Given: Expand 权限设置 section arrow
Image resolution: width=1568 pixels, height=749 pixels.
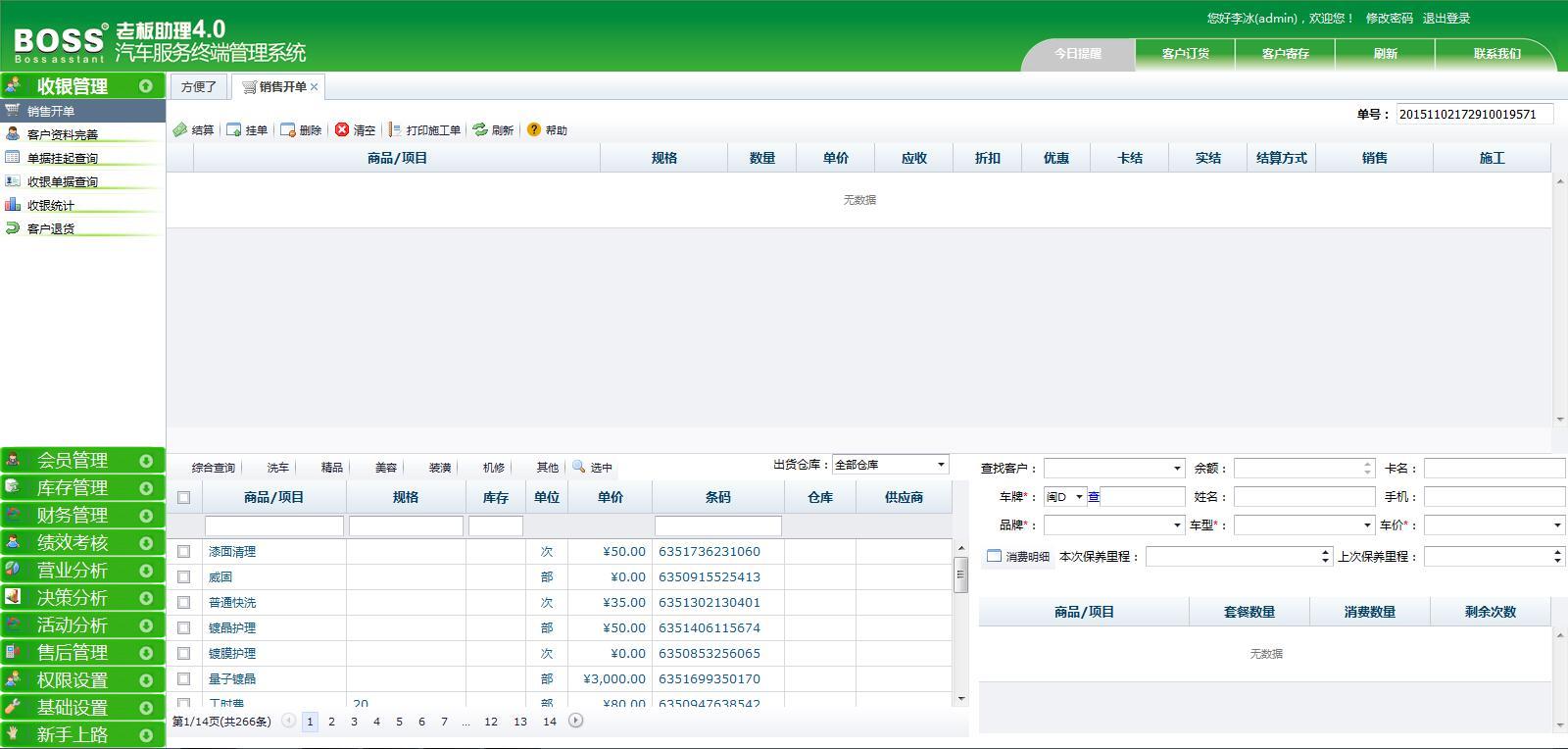Looking at the screenshot, I should (145, 679).
